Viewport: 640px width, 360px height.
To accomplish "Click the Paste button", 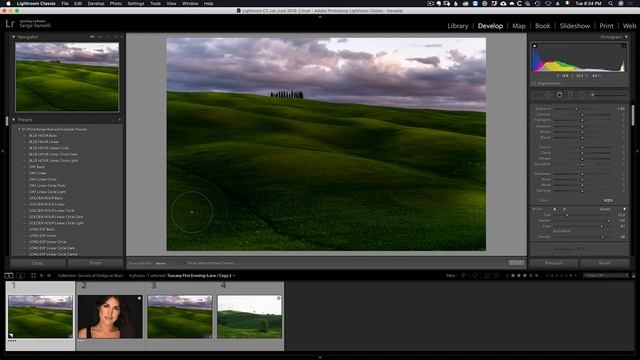I will 96,263.
